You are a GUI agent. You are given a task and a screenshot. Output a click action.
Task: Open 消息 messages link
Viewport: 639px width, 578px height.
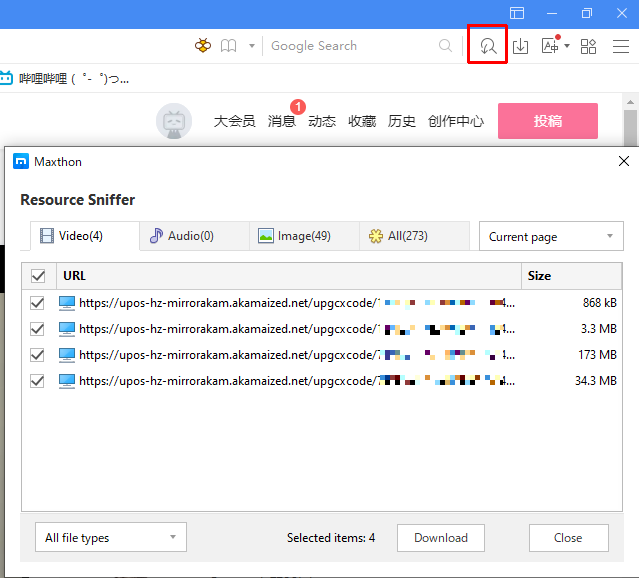[x=281, y=121]
